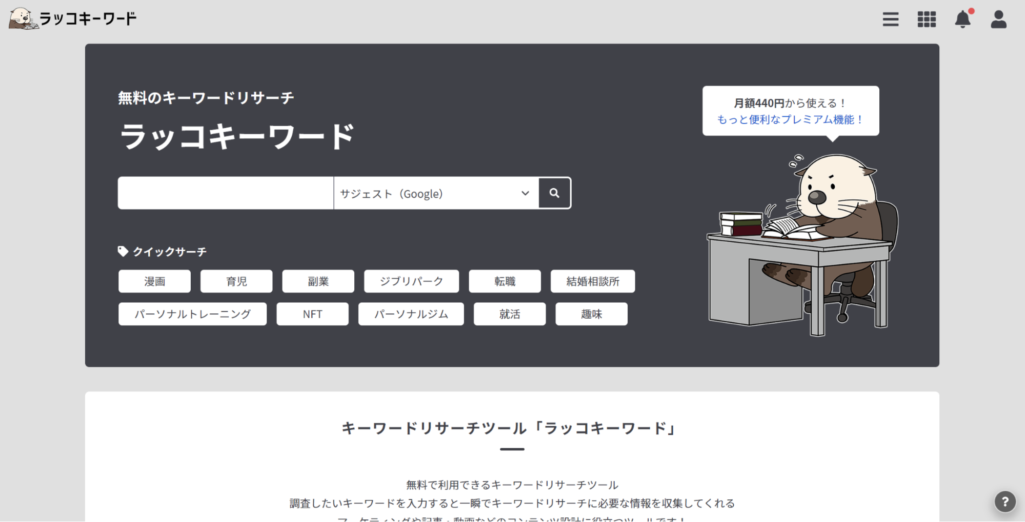Click the otter at desk illustration
This screenshot has height=522, width=1025.
point(805,240)
